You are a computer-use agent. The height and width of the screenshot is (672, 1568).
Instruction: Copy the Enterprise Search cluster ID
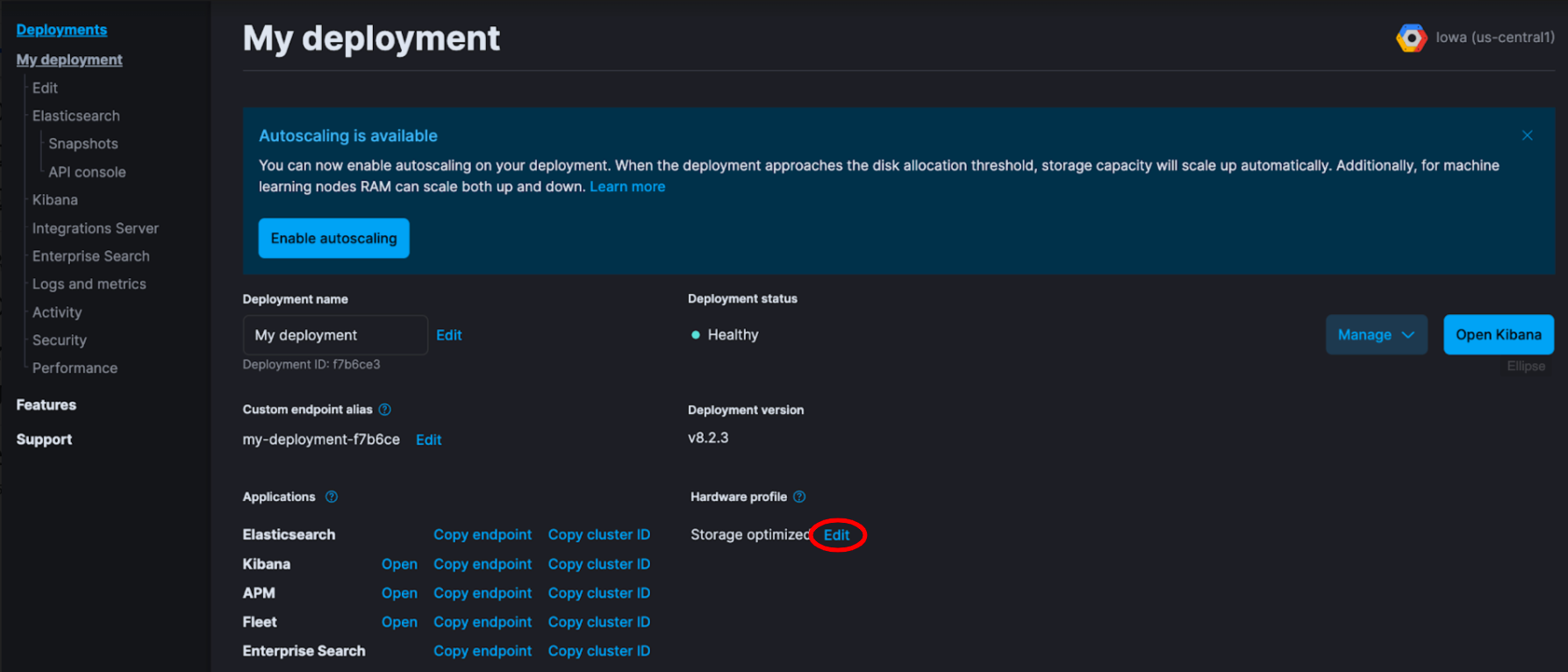pyautogui.click(x=599, y=651)
